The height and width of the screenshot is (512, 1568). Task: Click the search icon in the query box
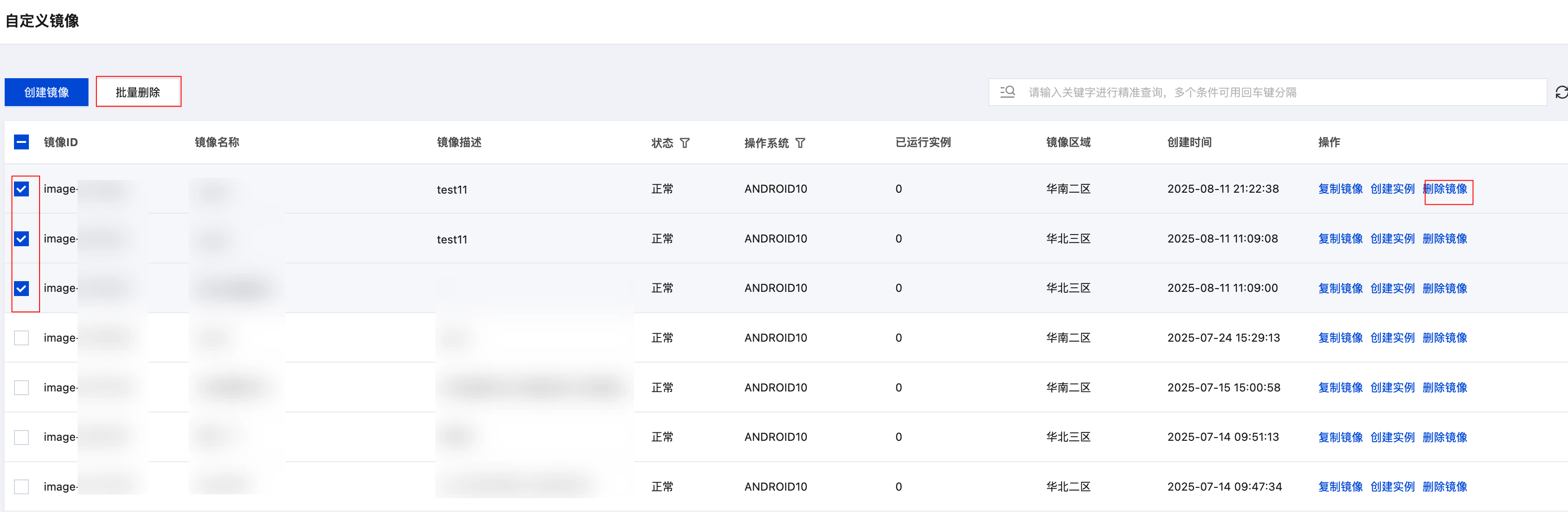pos(1008,92)
